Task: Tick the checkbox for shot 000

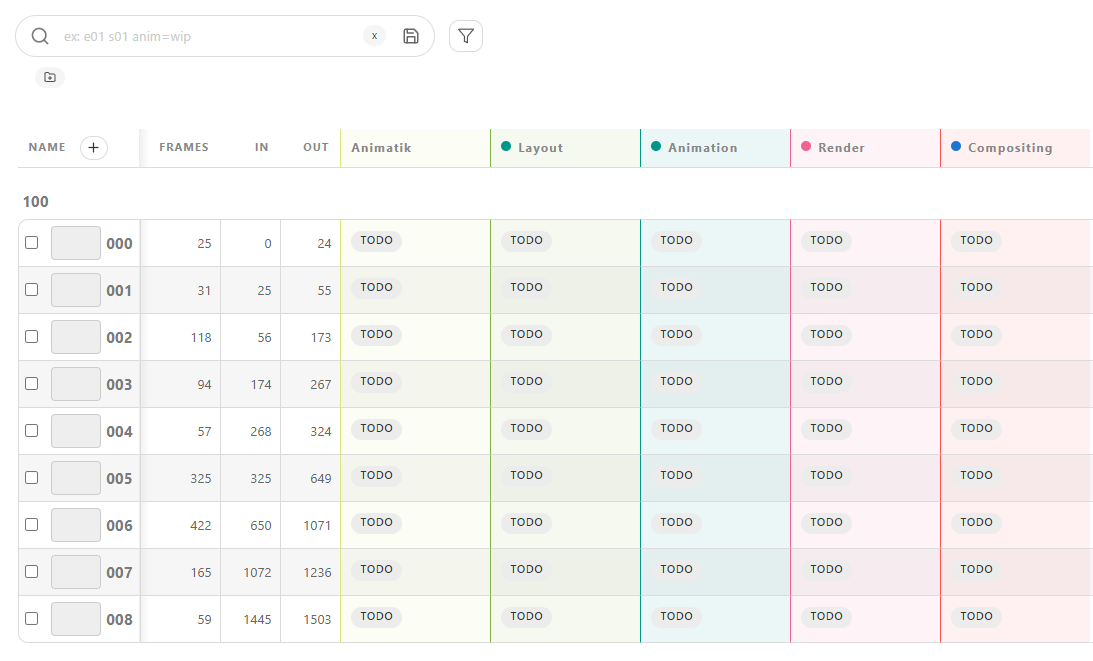Action: tap(31, 243)
